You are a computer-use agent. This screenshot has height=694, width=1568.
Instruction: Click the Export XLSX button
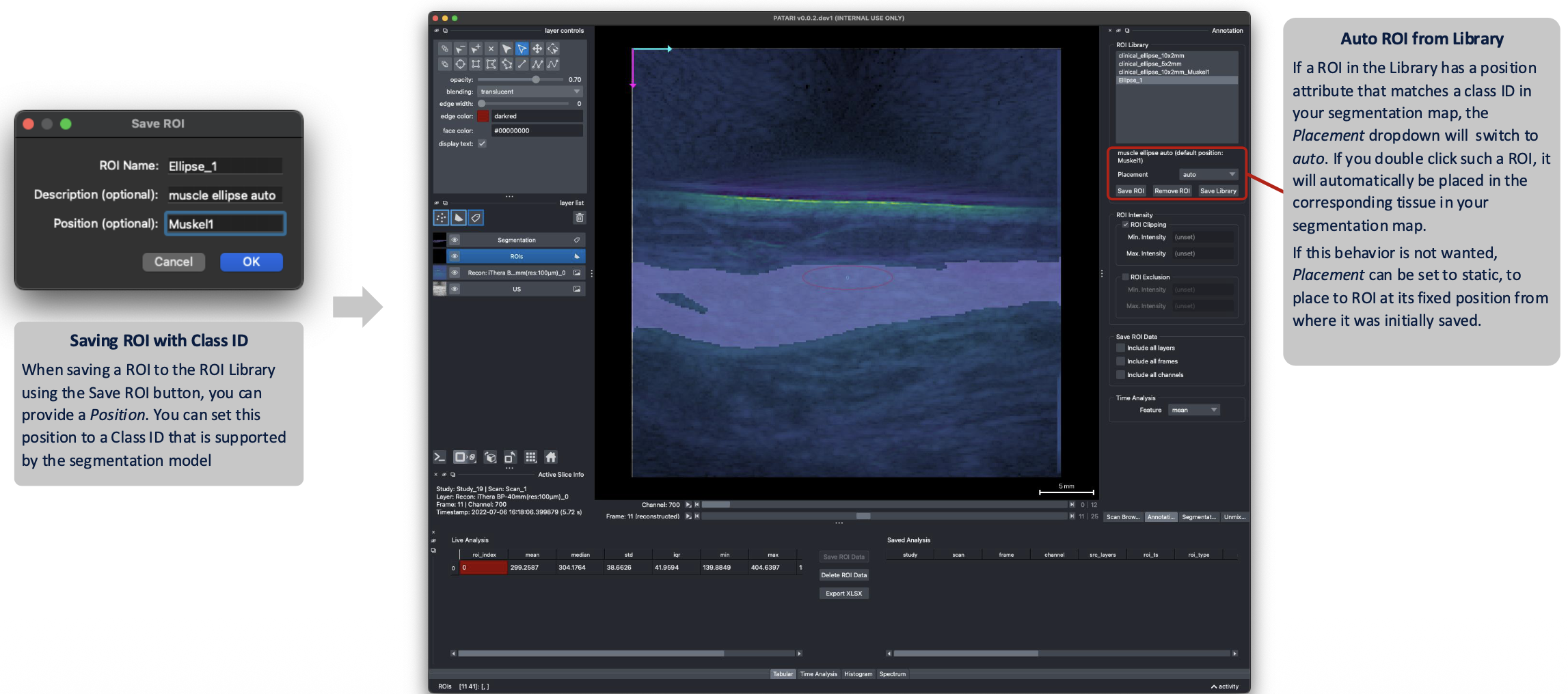click(843, 594)
